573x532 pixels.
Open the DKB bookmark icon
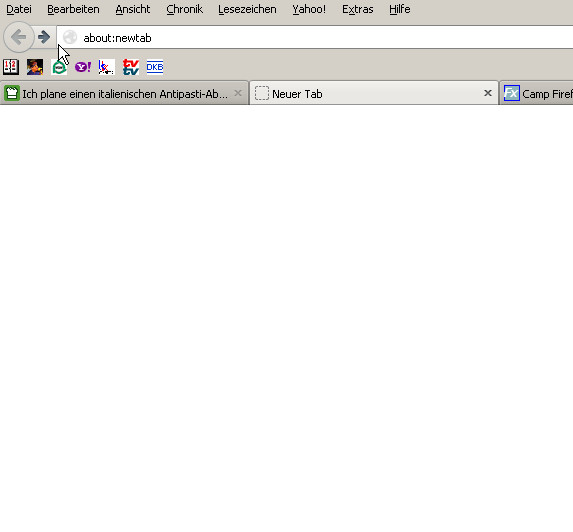[x=155, y=67]
